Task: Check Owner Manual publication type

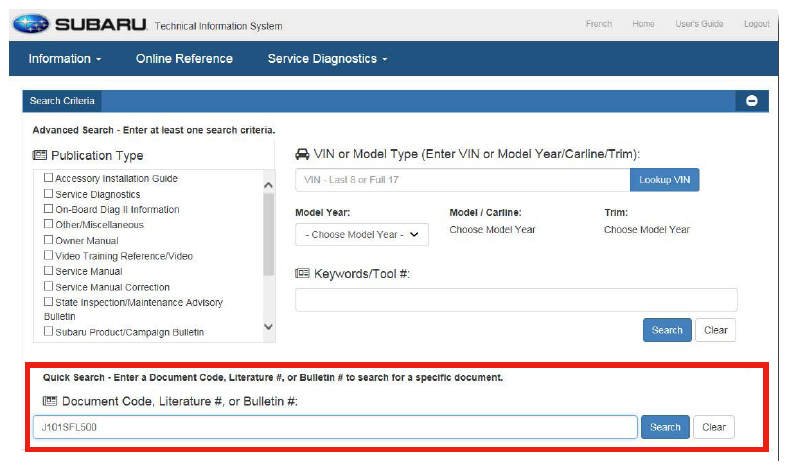Action: point(48,240)
